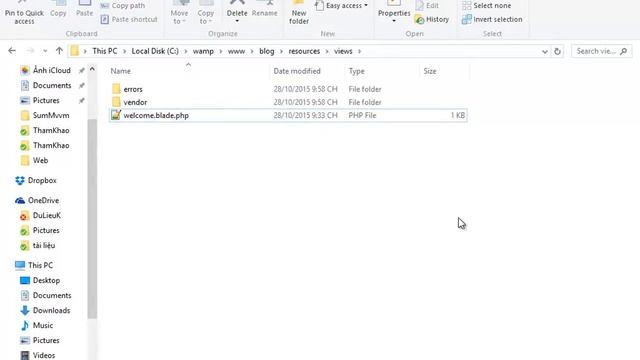Click Local Disk (C:) breadcrumb
This screenshot has height=360, width=640.
point(155,51)
